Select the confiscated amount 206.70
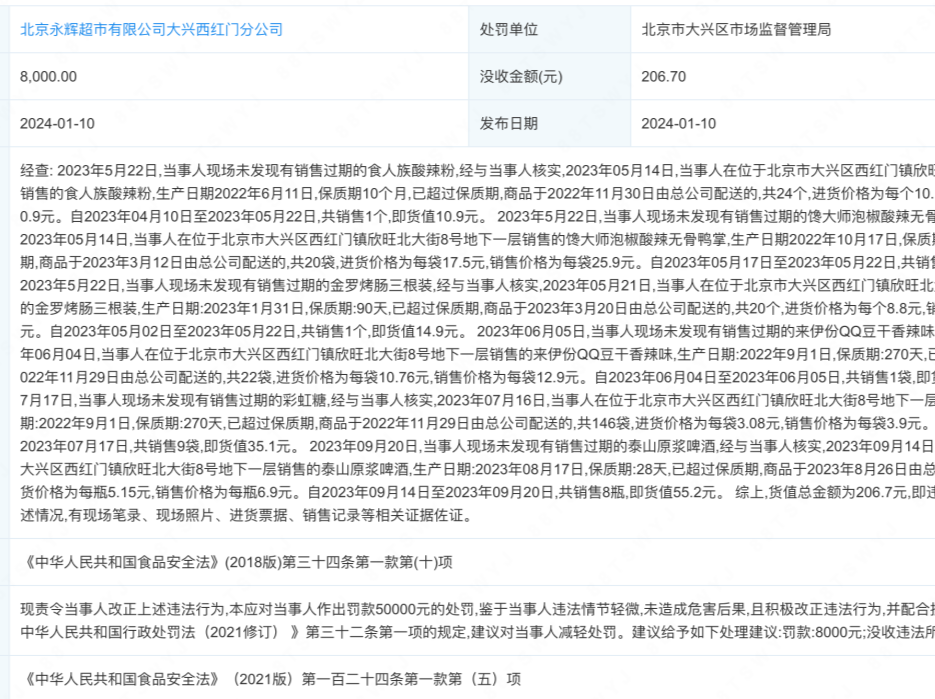Screen dimensions: 935x699 663,76
